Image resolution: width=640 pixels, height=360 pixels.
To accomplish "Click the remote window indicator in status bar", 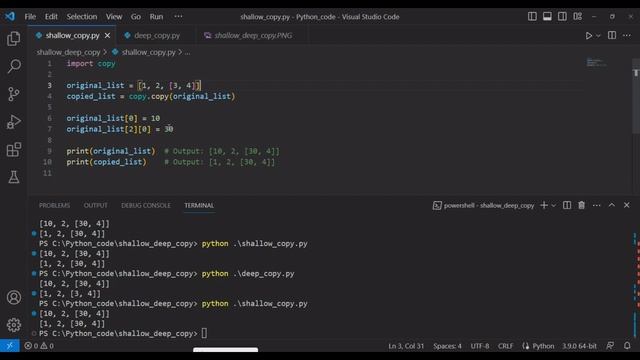I will click(9, 346).
